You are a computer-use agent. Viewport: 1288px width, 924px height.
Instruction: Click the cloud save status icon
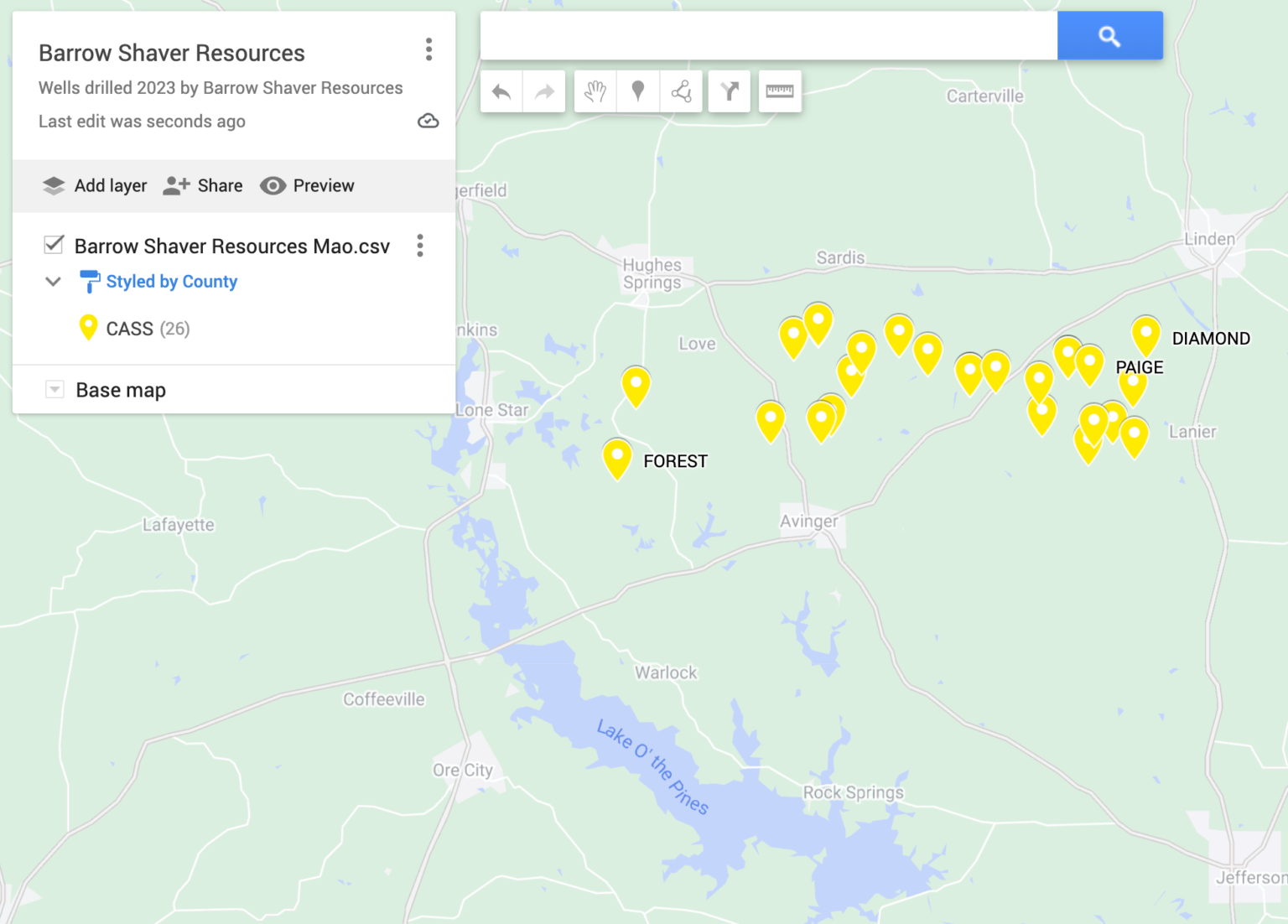coord(428,121)
